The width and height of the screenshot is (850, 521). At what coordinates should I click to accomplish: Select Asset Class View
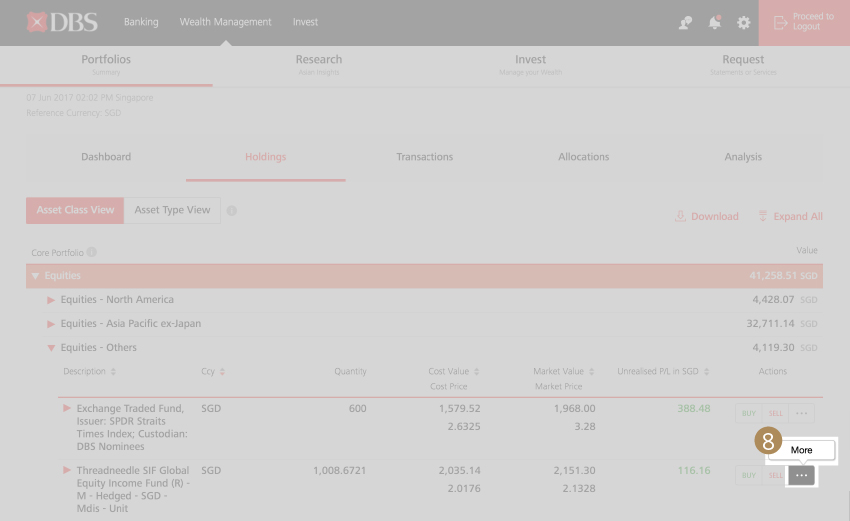[x=75, y=210]
